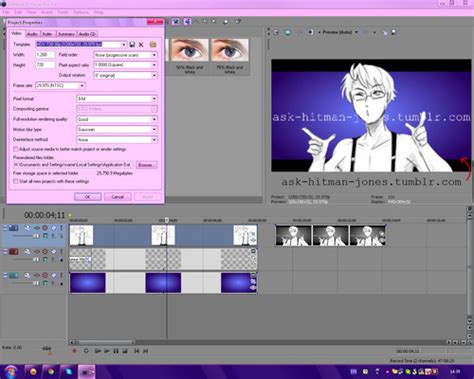Click the Stop button in the transport bar
Viewport: 474px width, 379px height.
[x=125, y=351]
